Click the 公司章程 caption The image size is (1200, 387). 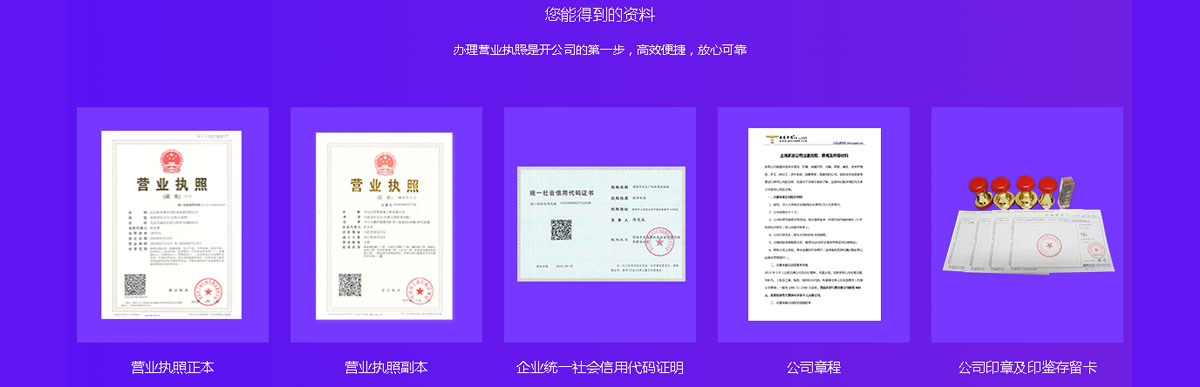[814, 367]
